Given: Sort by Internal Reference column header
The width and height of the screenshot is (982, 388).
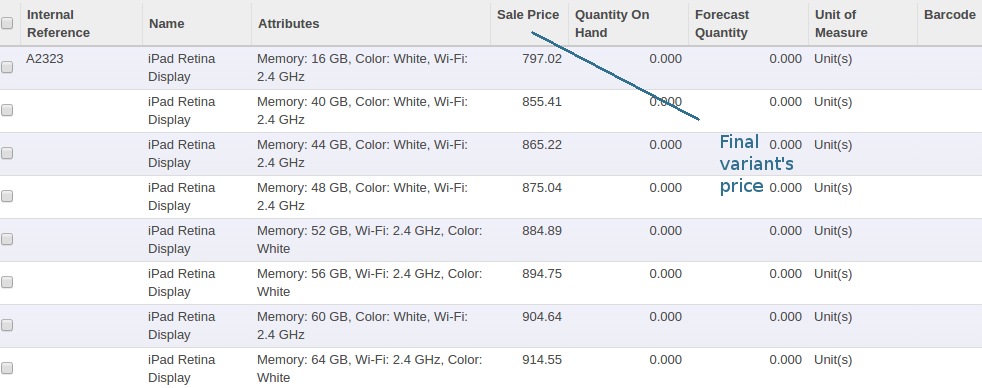Looking at the screenshot, I should tap(59, 24).
